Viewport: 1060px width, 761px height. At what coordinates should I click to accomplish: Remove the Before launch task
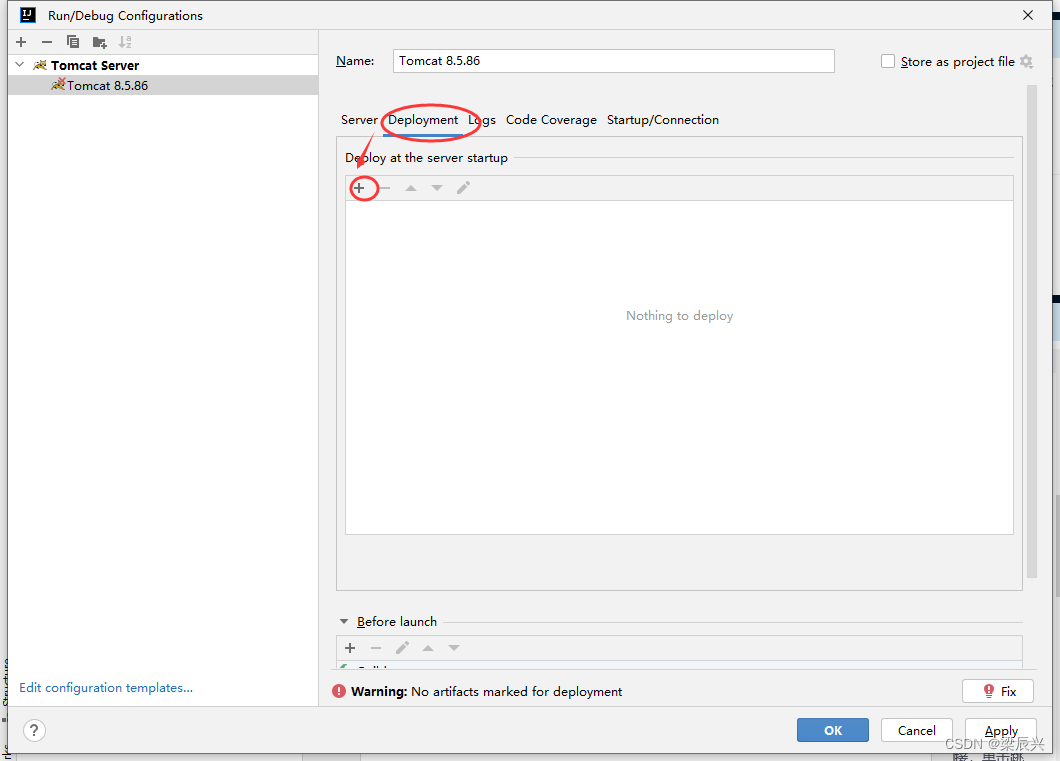coord(376,648)
